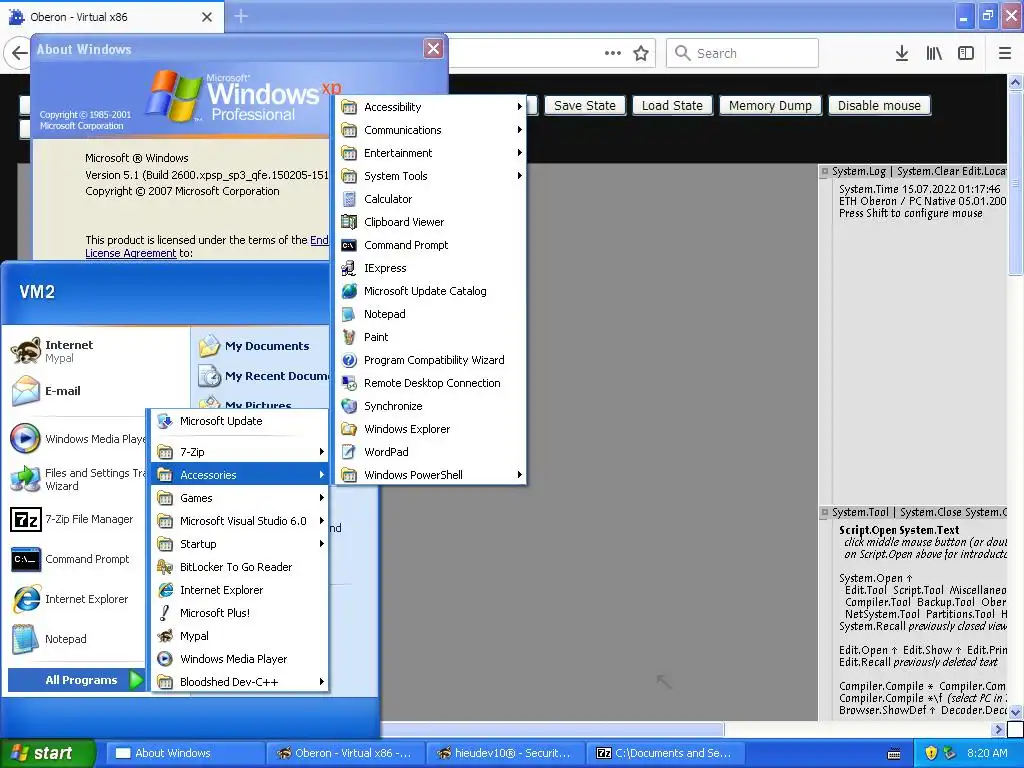Click Disable mouse button
Screen dimensions: 1024x768
(879, 106)
